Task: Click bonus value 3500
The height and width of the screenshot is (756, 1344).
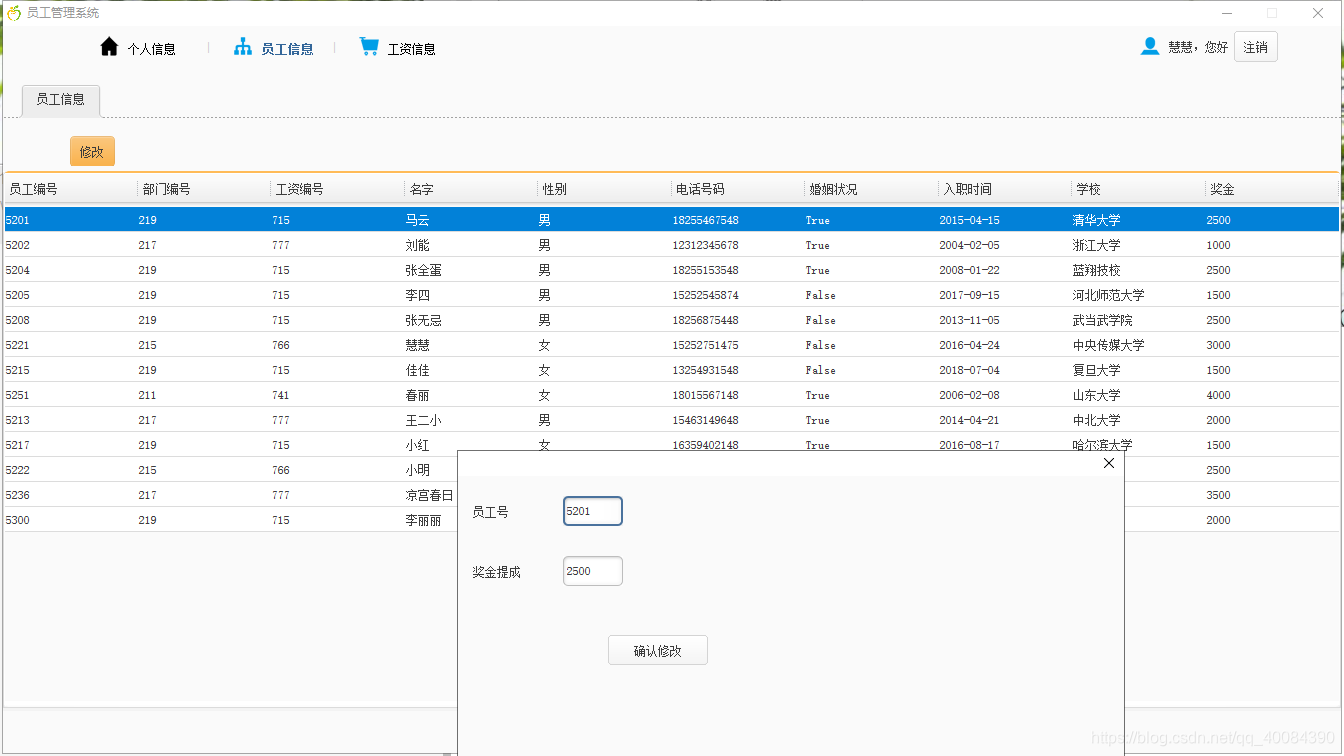Action: [1218, 495]
